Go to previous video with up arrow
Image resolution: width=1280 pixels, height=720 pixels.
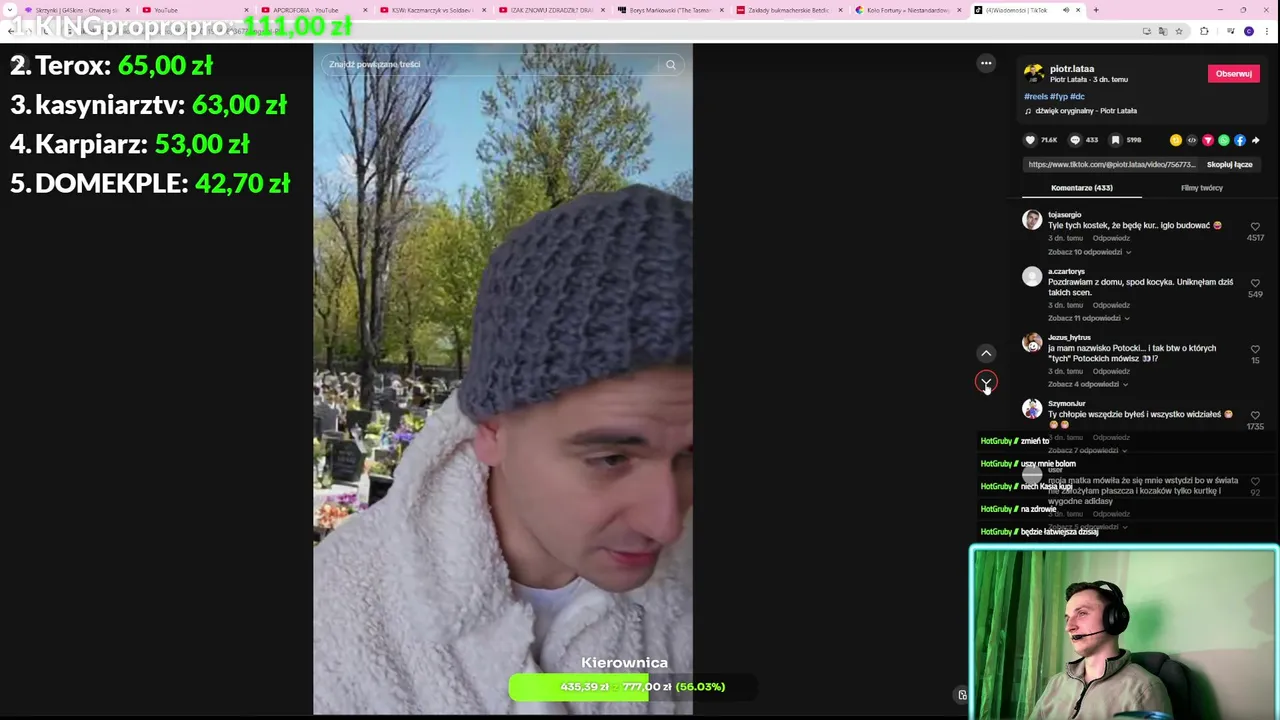point(986,353)
